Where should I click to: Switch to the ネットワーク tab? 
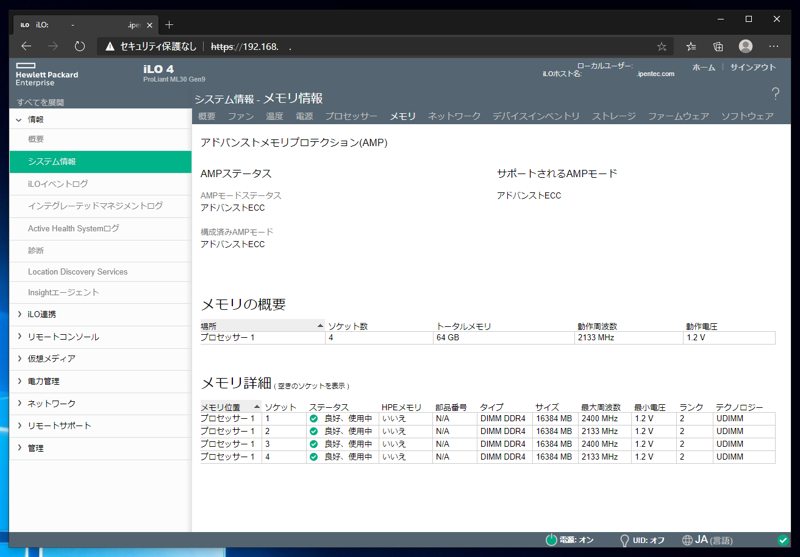(454, 116)
